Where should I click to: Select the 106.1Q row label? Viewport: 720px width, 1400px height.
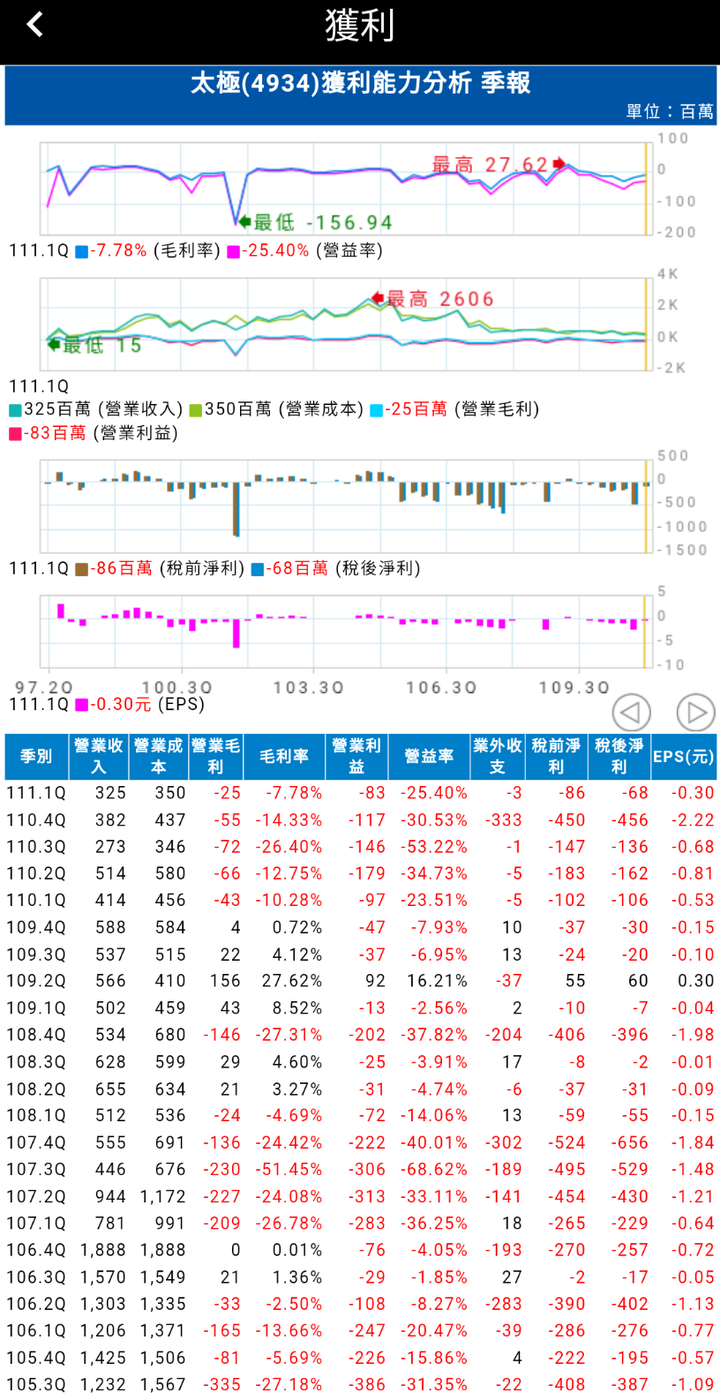coord(36,1332)
